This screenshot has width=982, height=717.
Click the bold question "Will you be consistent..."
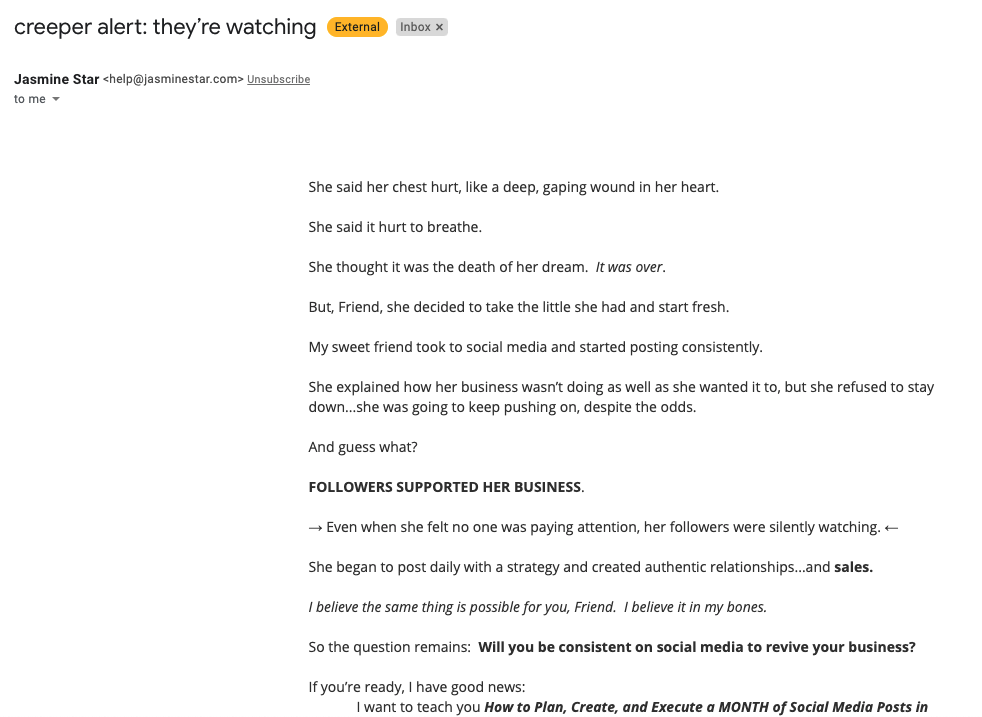pos(696,647)
